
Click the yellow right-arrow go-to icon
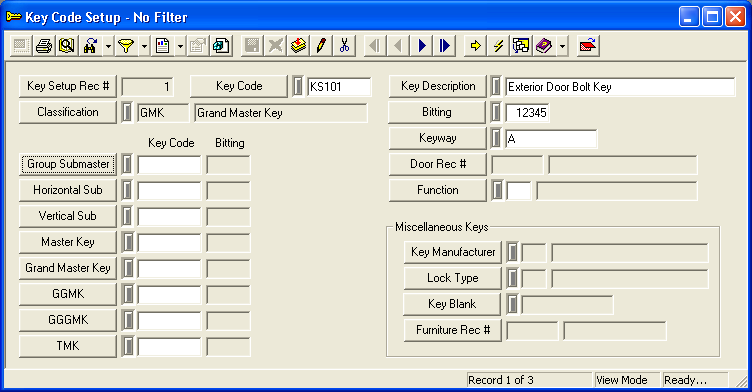(475, 46)
